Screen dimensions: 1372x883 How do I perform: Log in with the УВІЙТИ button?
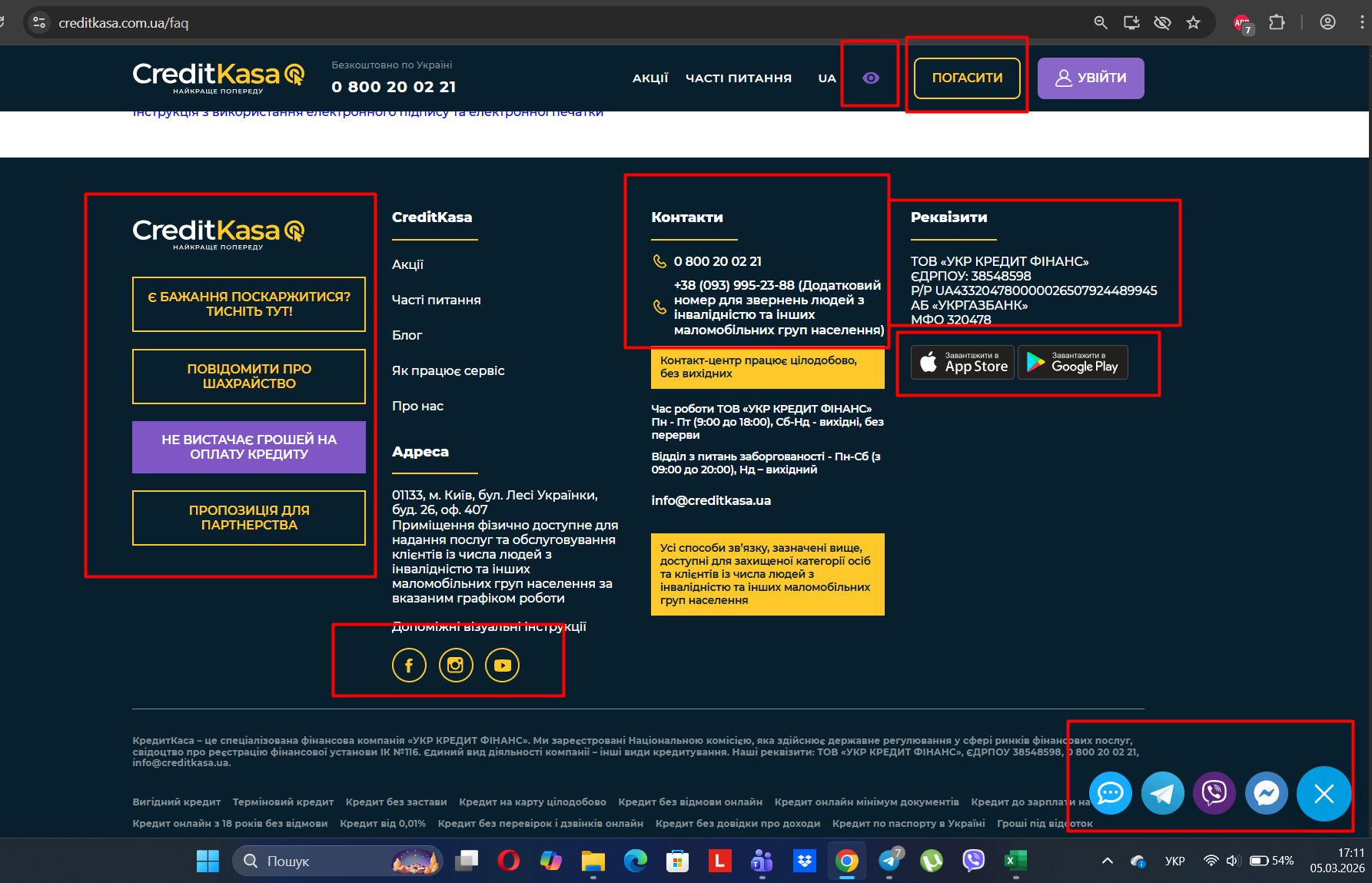click(x=1091, y=78)
